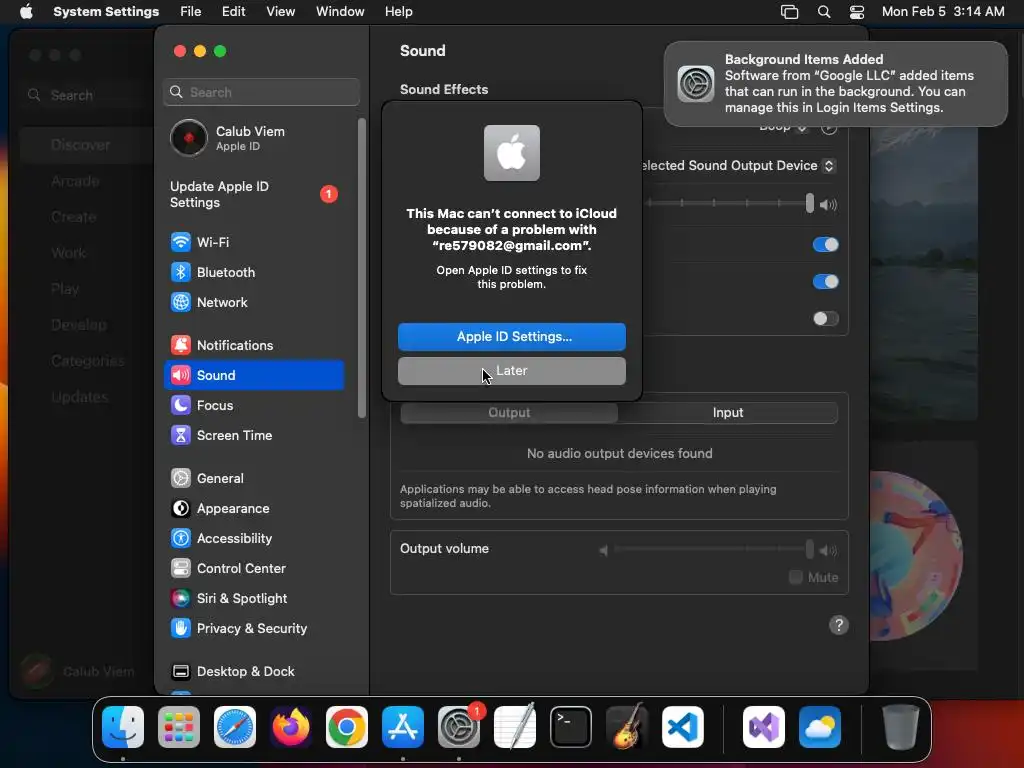Select Arcade in App Store window
The image size is (1024, 768).
75,181
